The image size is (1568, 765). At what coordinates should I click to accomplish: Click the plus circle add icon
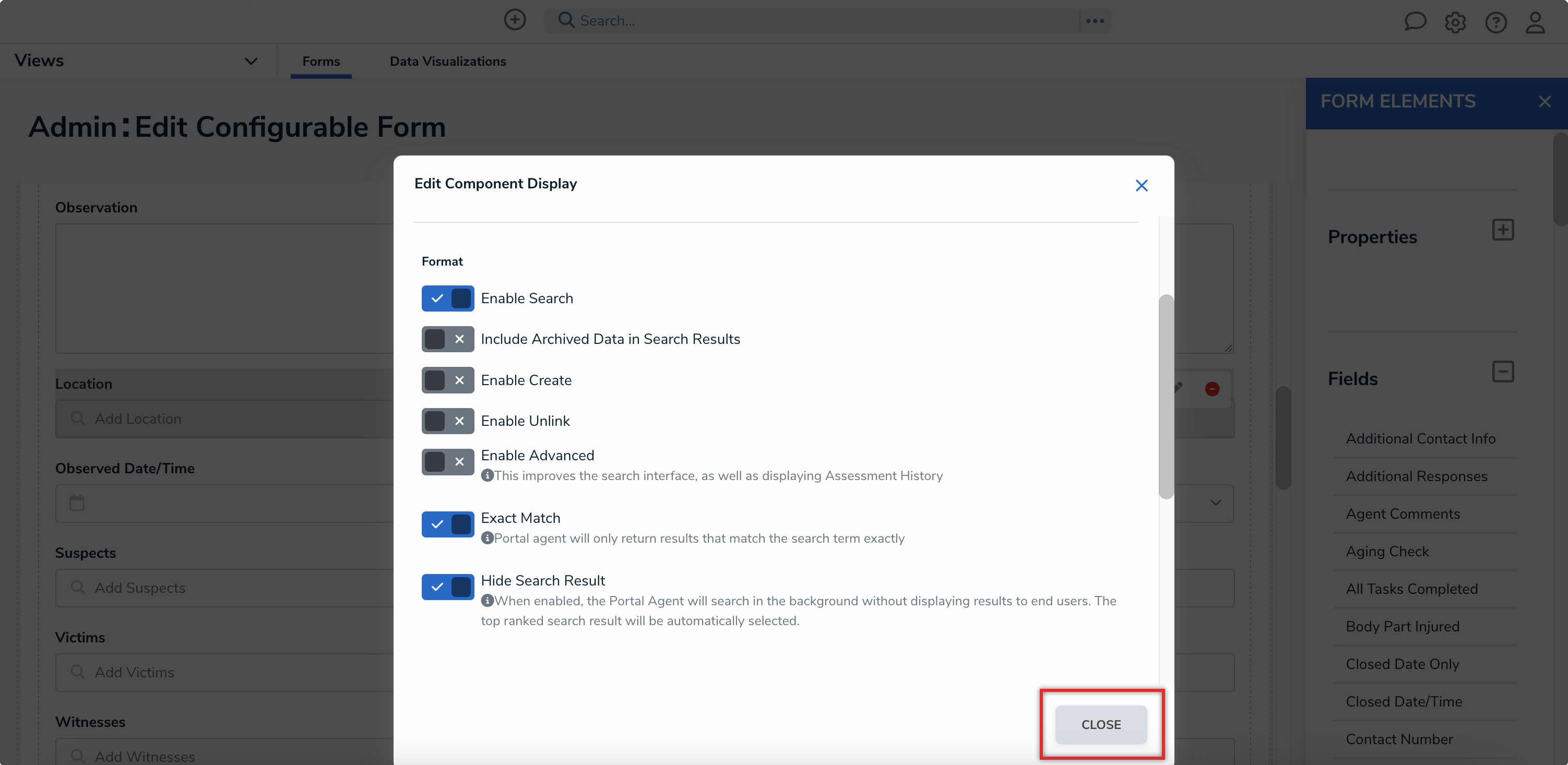(x=514, y=20)
